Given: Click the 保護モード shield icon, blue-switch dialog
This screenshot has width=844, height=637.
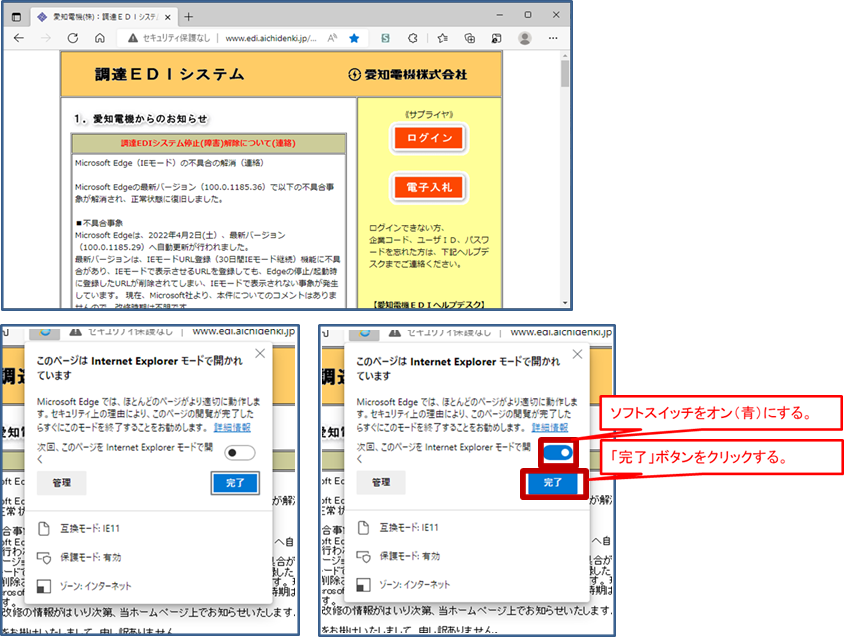Looking at the screenshot, I should [x=363, y=556].
